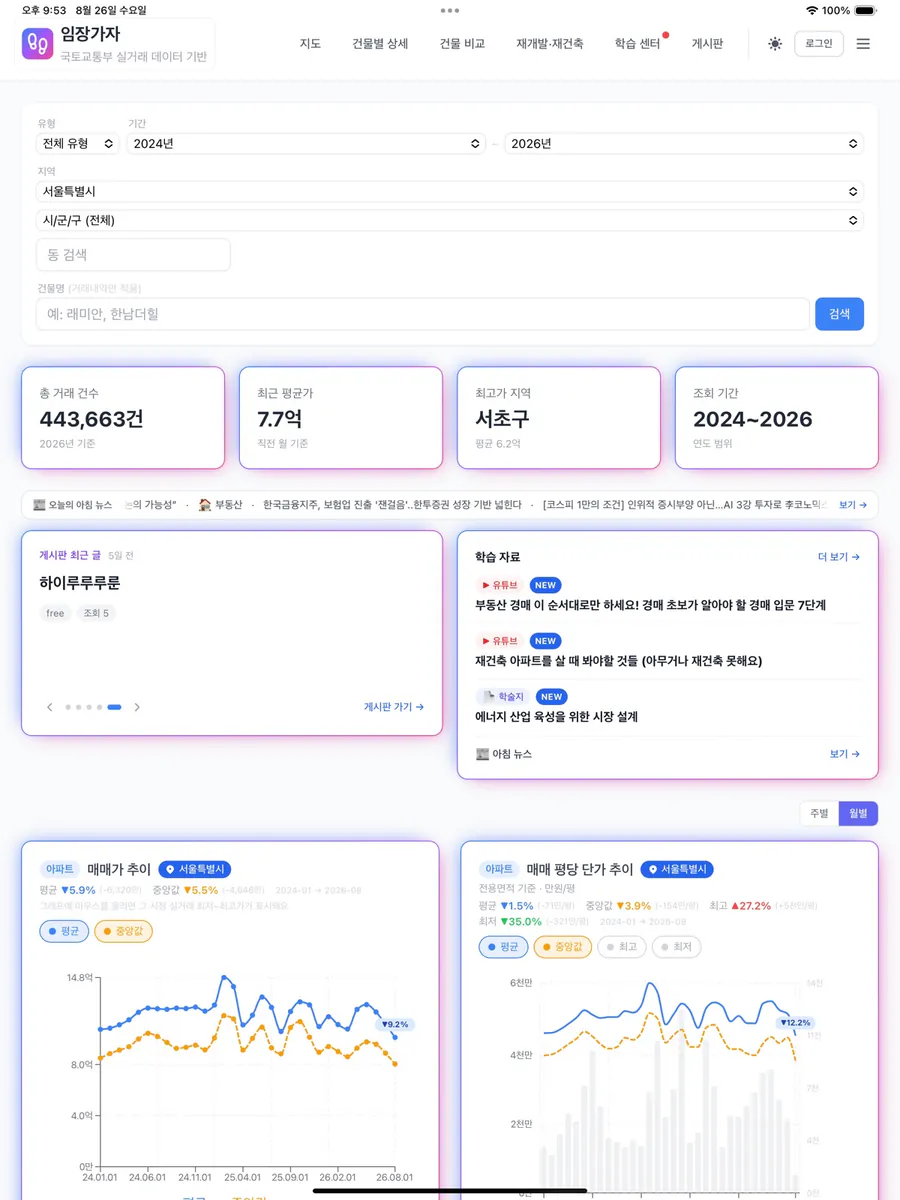Open the 시/군/구 (전체) dropdown
This screenshot has height=1200, width=900.
point(450,220)
